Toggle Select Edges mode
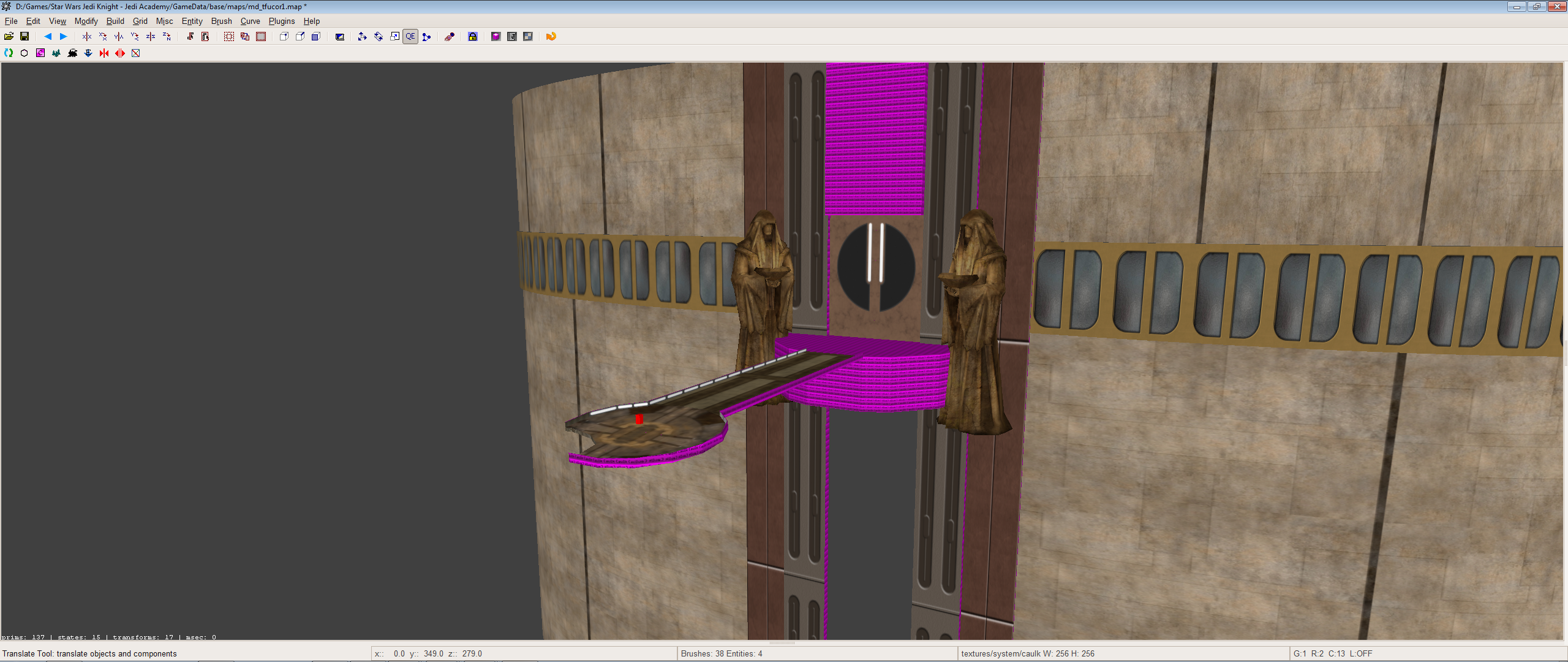 [300, 37]
